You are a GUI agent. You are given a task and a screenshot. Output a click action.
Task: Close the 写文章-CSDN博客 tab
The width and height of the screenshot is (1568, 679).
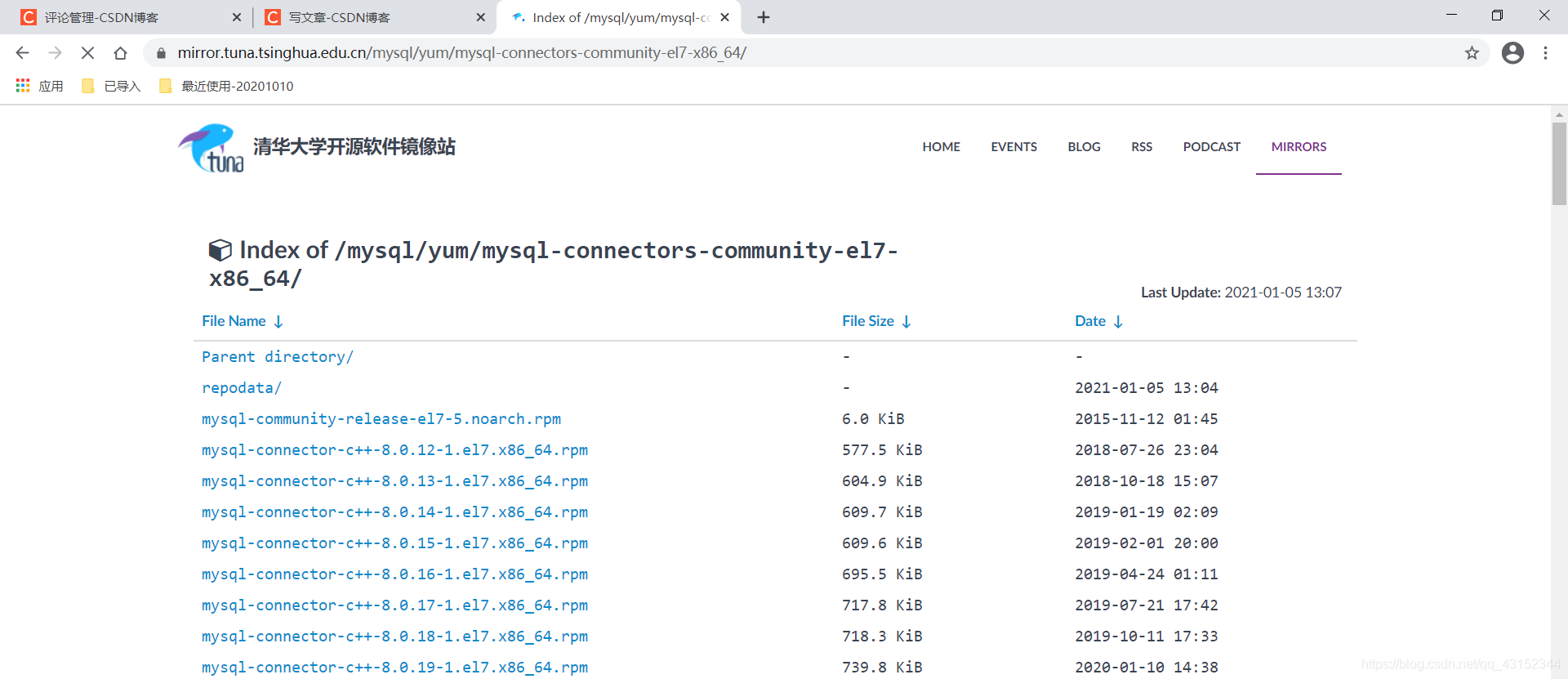coord(480,17)
